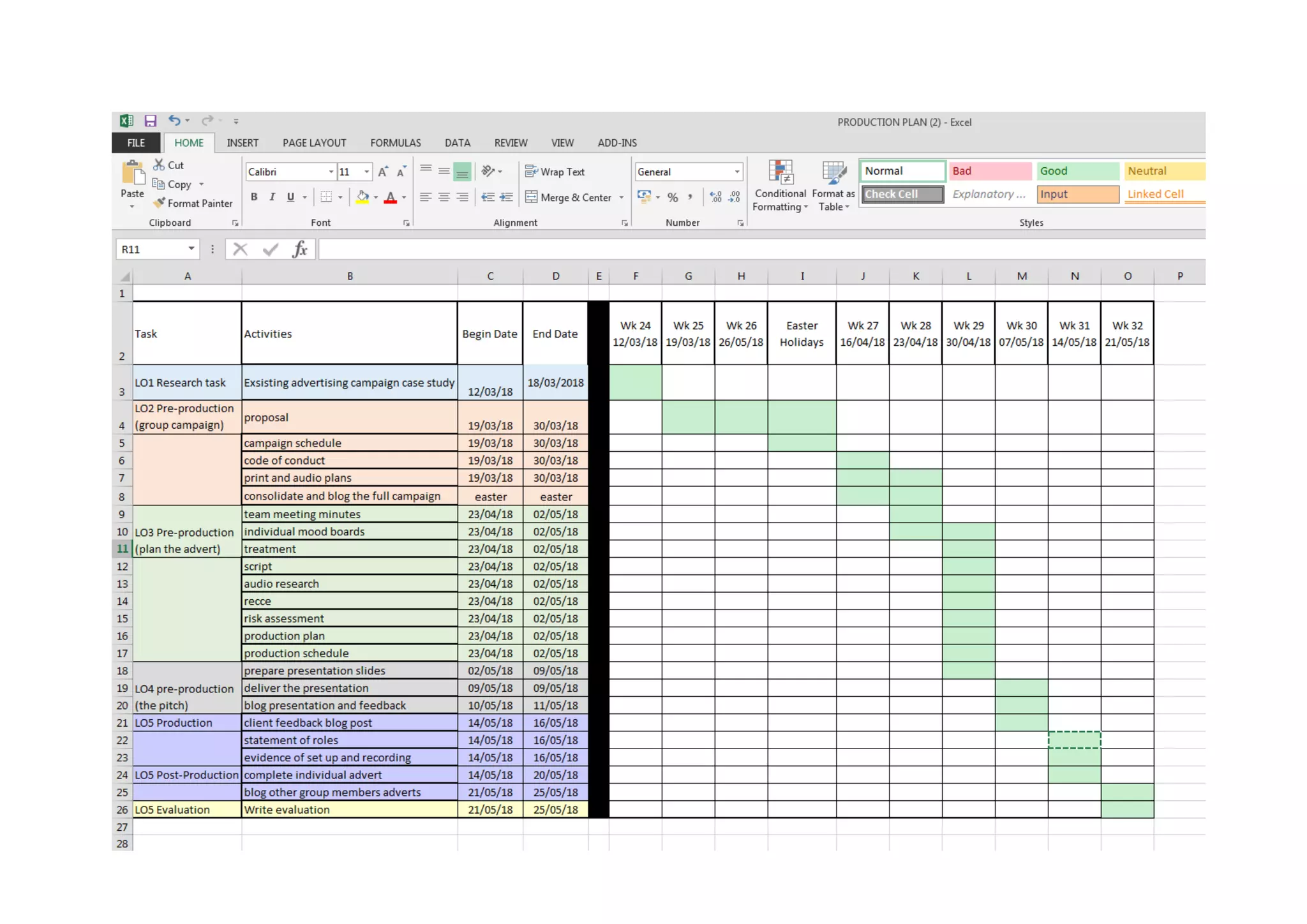Switch to the PAGE LAYOUT tab
The width and height of the screenshot is (1307, 924).
[314, 143]
